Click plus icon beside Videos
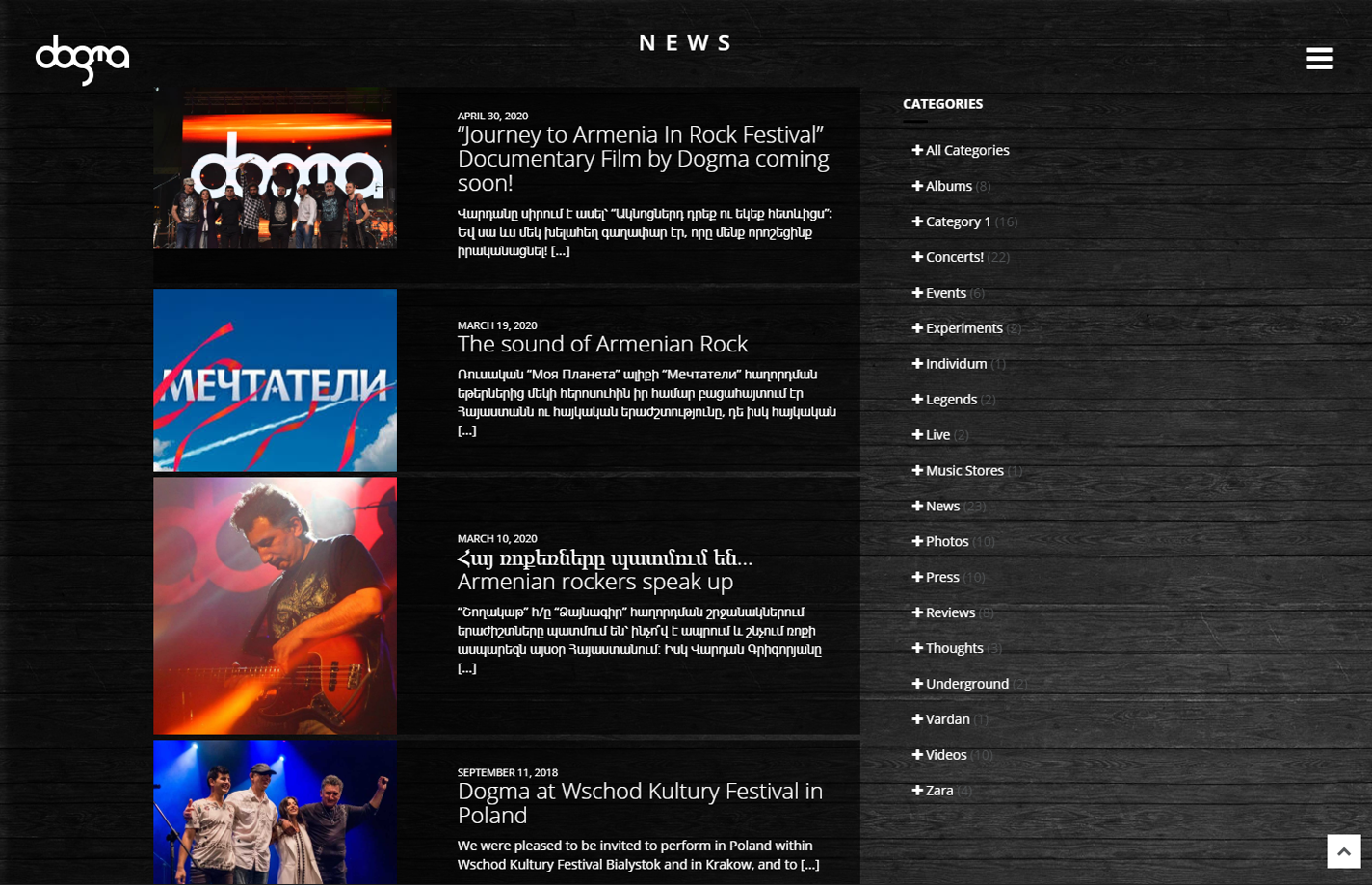The image size is (1372, 885). coord(917,756)
